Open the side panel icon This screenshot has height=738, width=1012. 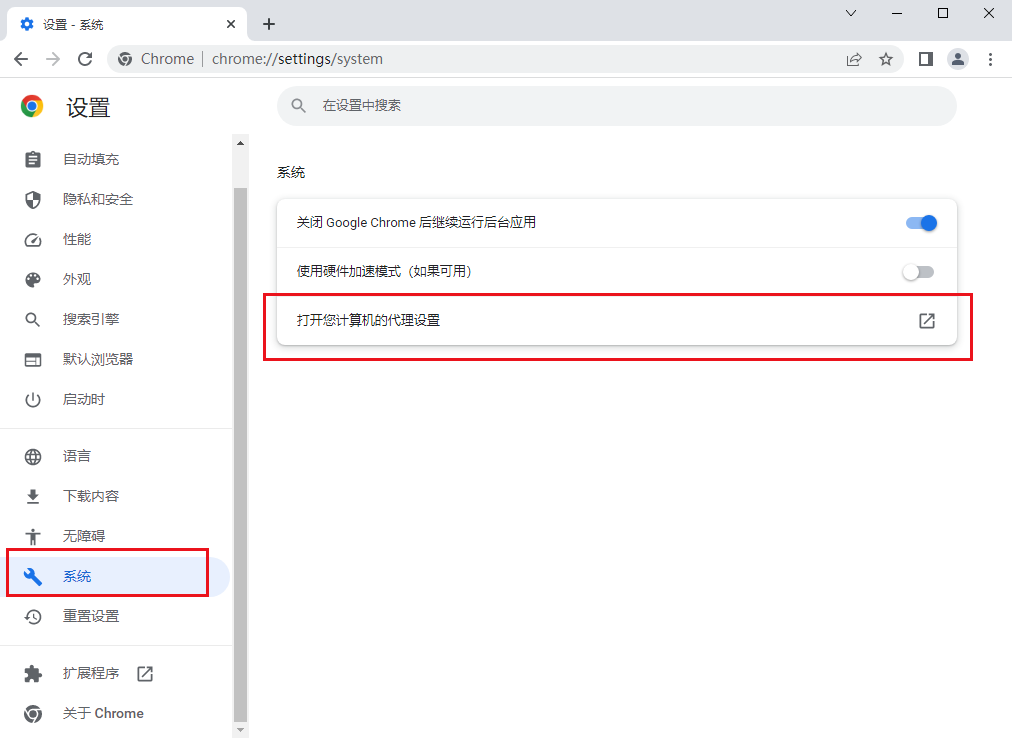point(926,59)
